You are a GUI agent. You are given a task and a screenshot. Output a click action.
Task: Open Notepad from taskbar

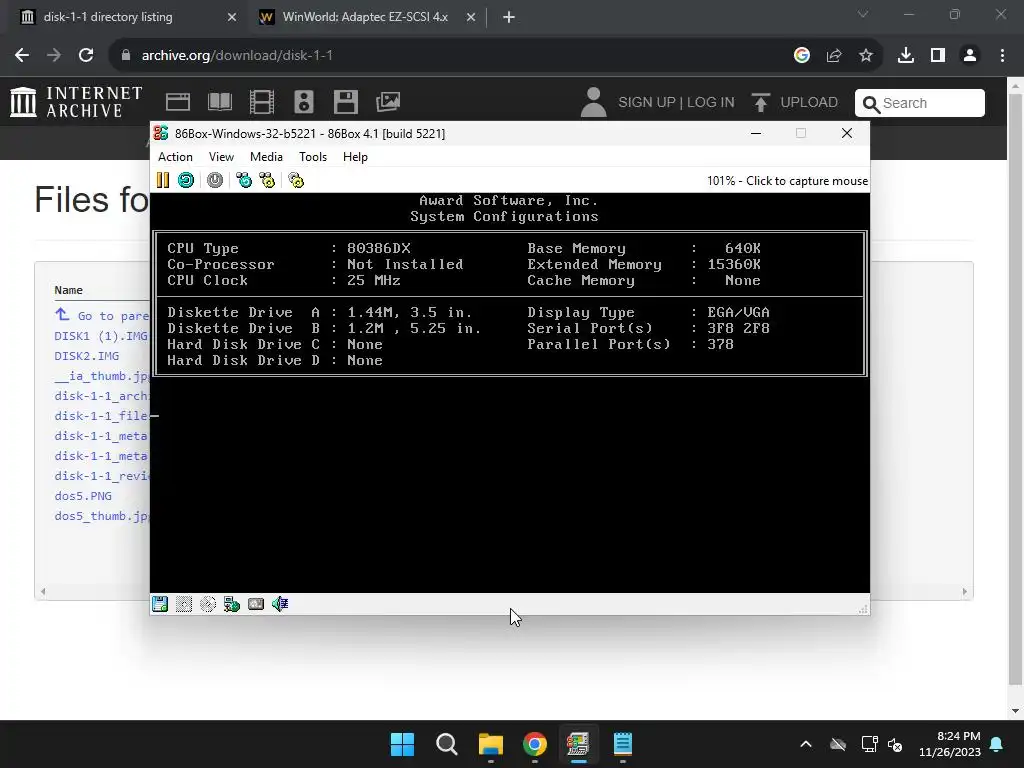tap(622, 744)
